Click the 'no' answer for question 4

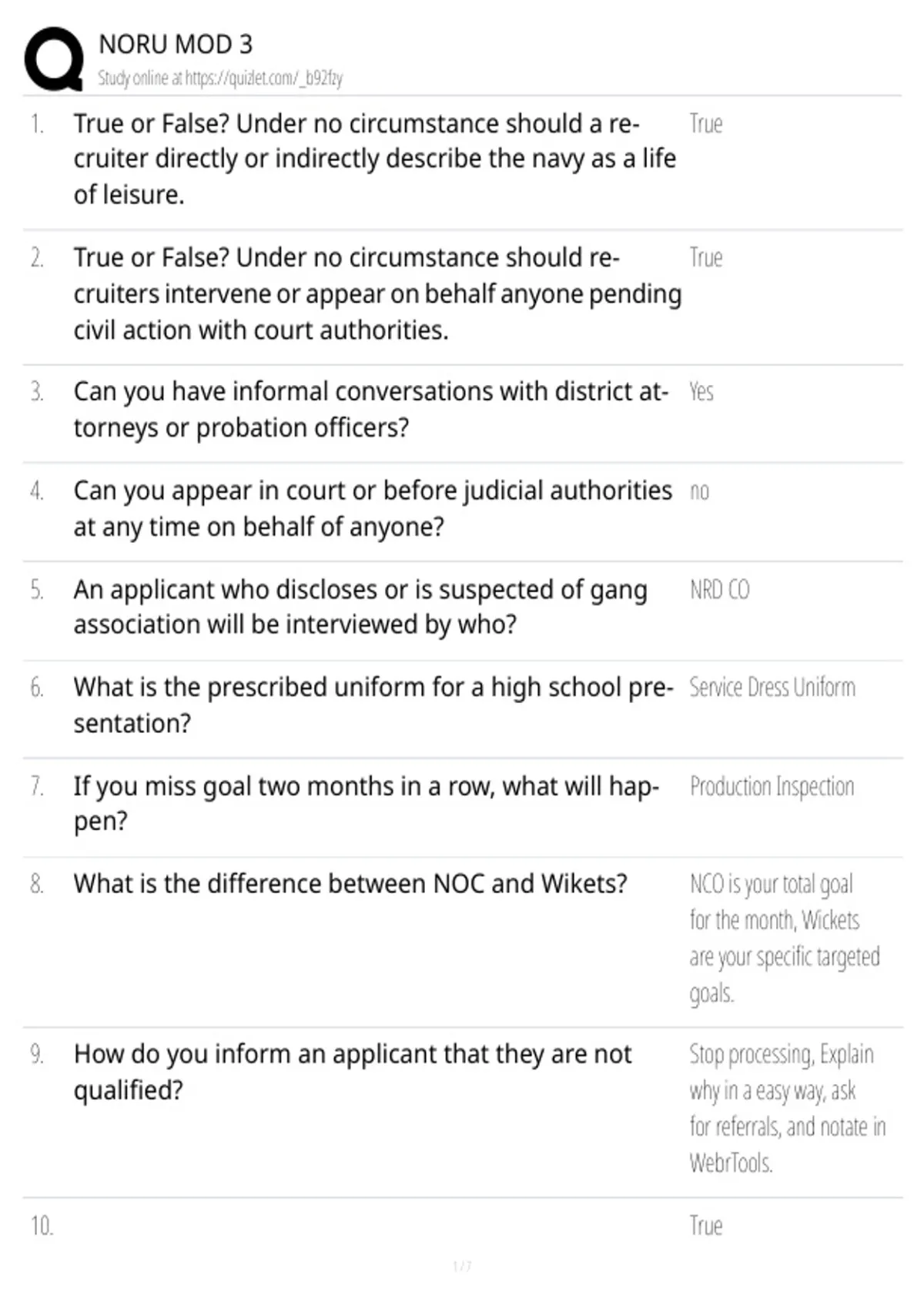(699, 491)
